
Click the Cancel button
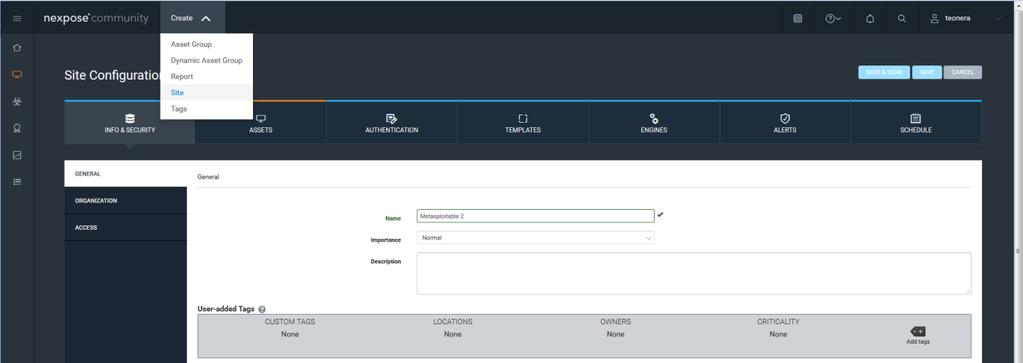962,72
